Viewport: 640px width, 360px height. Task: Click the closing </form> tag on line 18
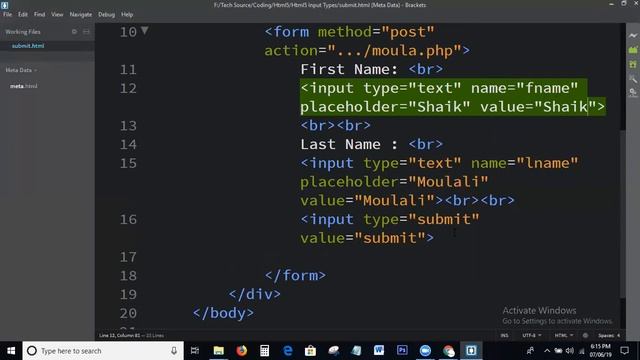point(295,276)
